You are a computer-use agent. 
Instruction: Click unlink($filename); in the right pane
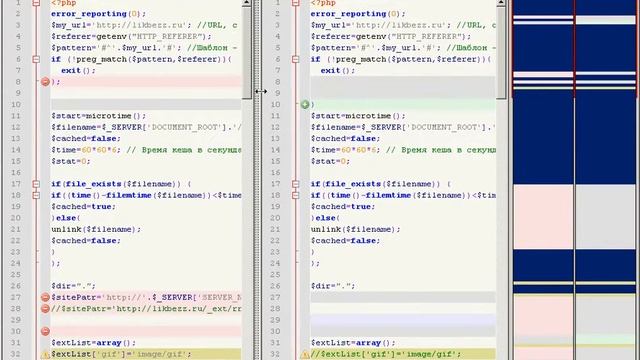[x=356, y=229]
